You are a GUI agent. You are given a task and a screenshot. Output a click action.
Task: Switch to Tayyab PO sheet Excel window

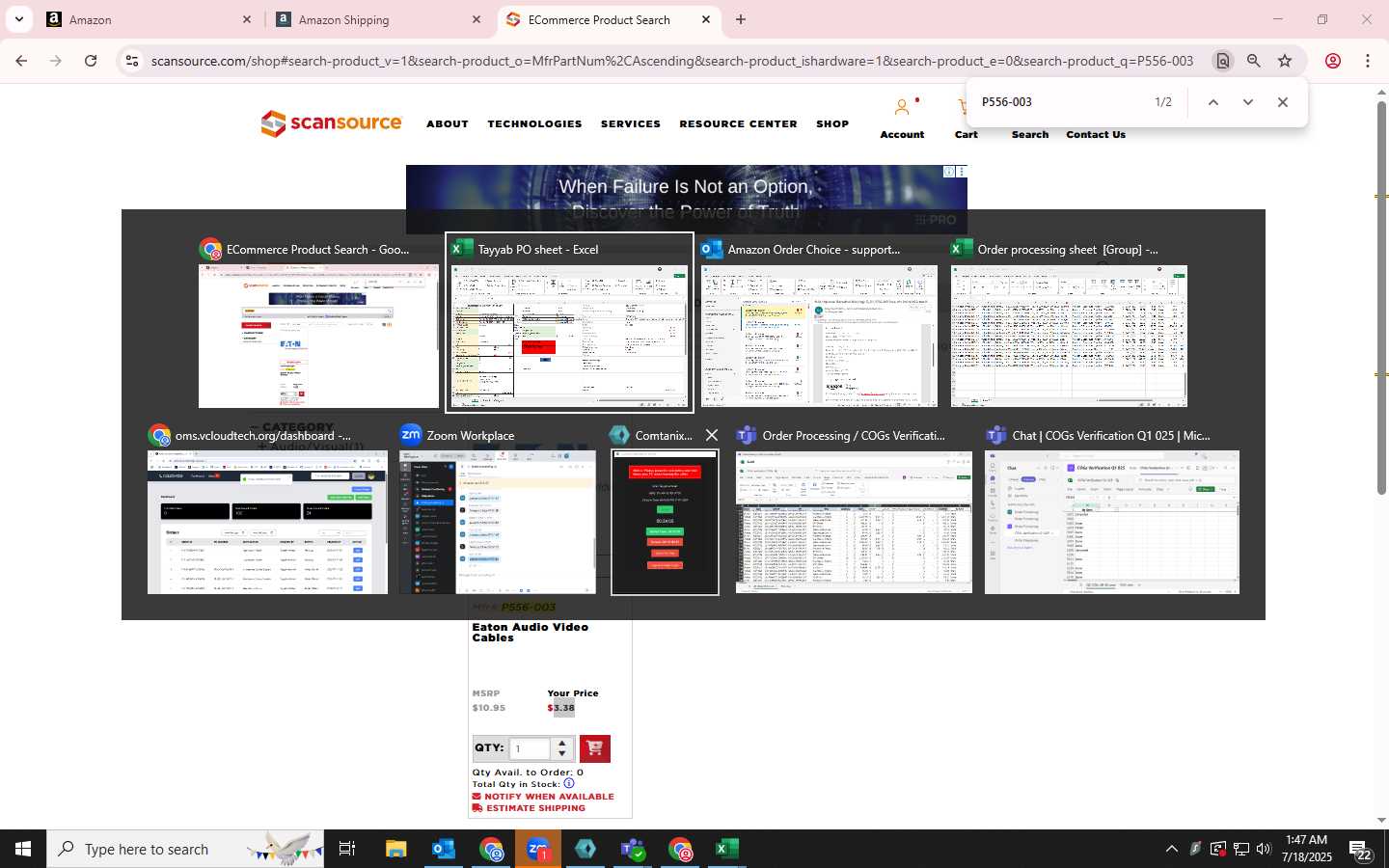pyautogui.click(x=569, y=323)
